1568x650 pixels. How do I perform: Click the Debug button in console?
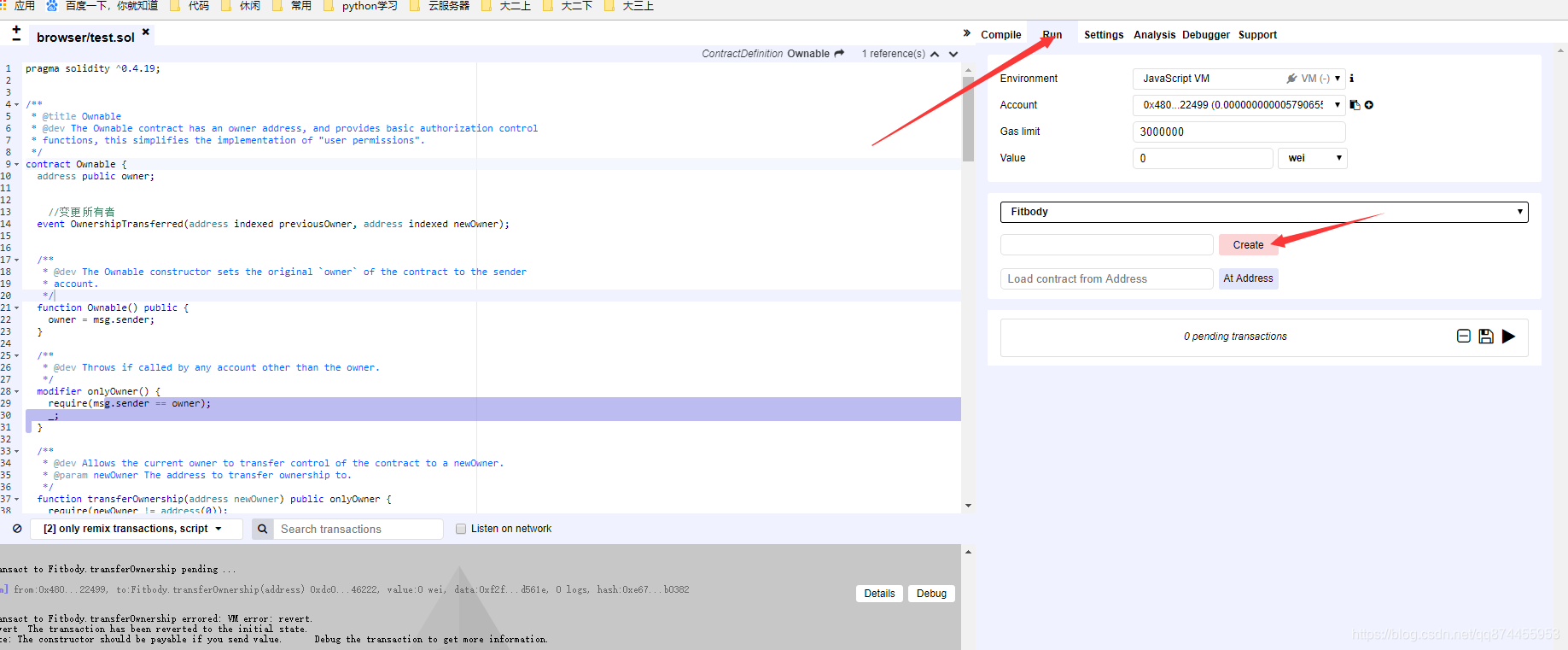click(x=931, y=594)
